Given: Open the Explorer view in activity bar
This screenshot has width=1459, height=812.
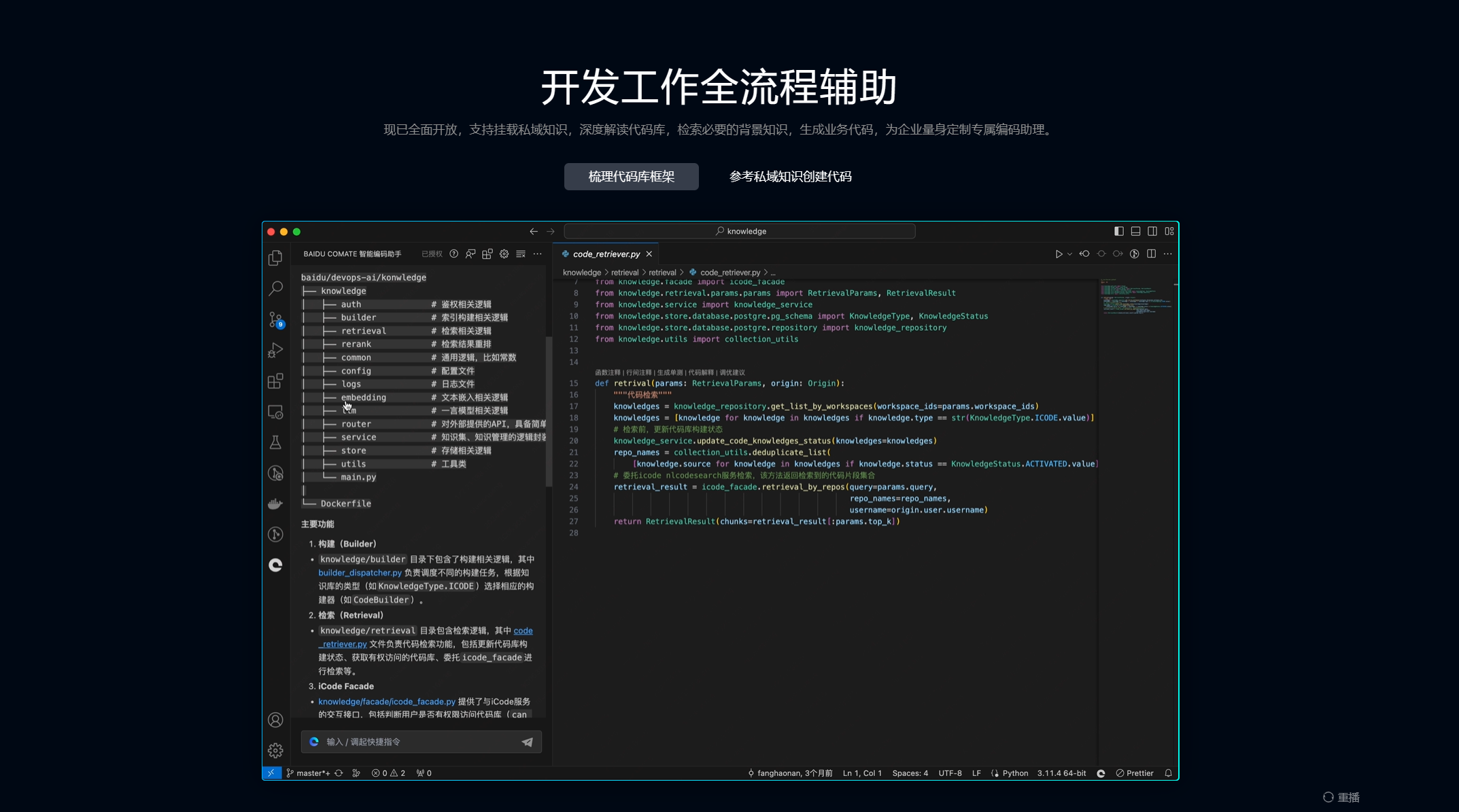Looking at the screenshot, I should 275,258.
